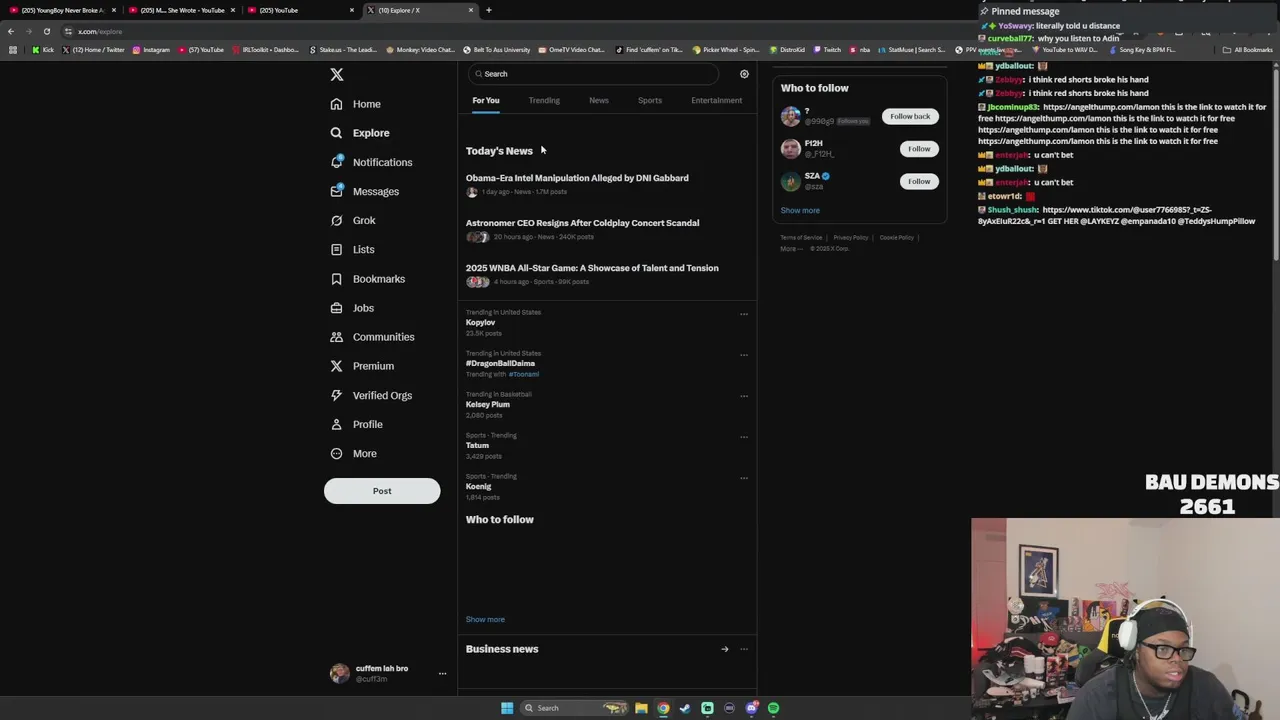
Task: Open account menu dots for cuffem lah bro
Action: 442,674
